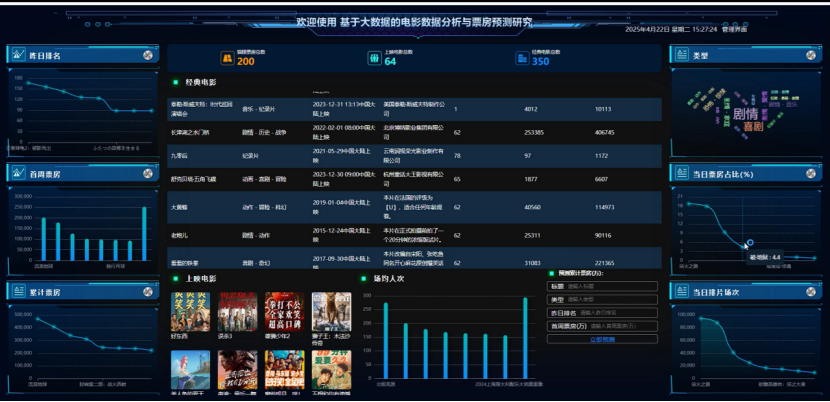Select the 九零后 table row title
This screenshot has width=830, height=402.
click(177, 157)
